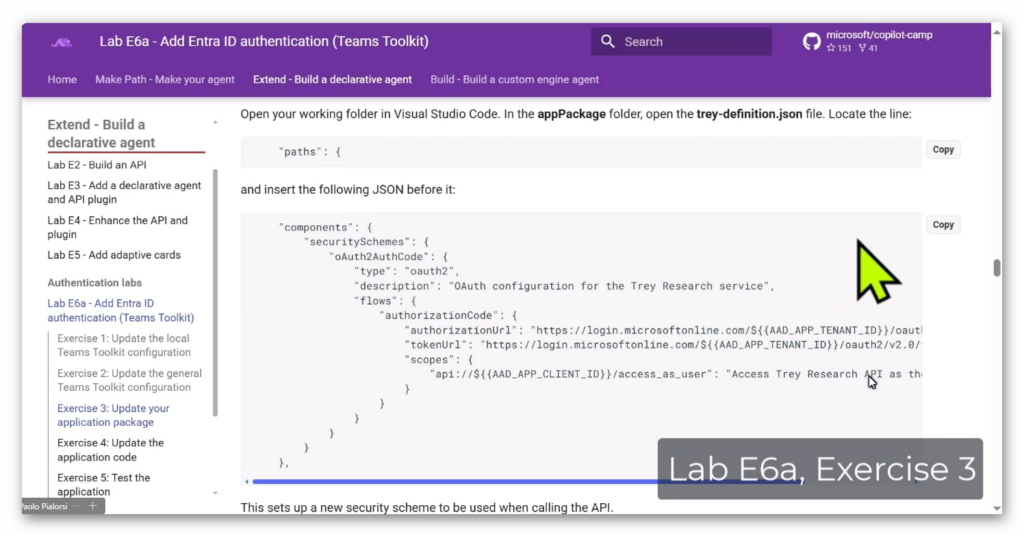Click the repository star count 151

(839, 48)
